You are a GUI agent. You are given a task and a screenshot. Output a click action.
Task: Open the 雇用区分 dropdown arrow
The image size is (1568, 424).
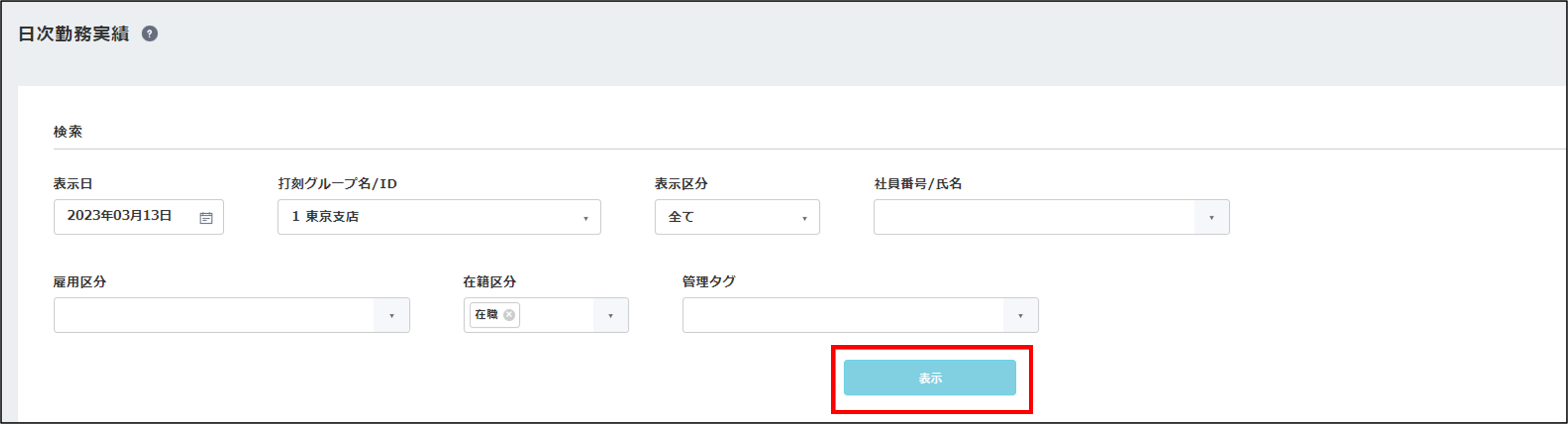click(x=392, y=316)
